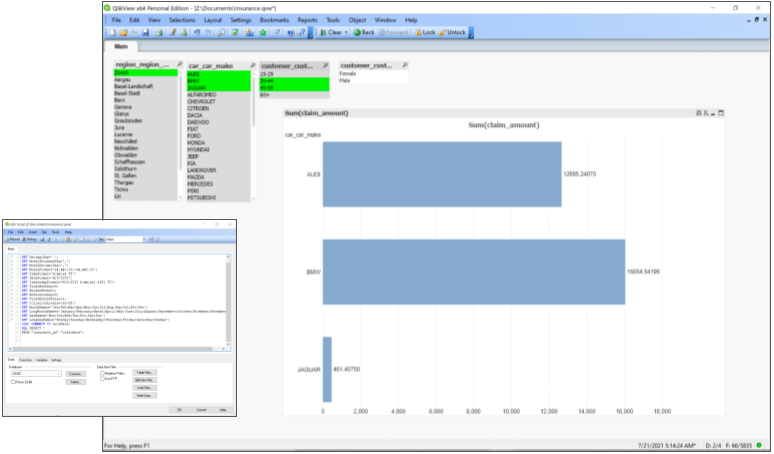Click Cancel in the Edit Script dialog
Viewport: 774px width, 454px height.
point(201,410)
